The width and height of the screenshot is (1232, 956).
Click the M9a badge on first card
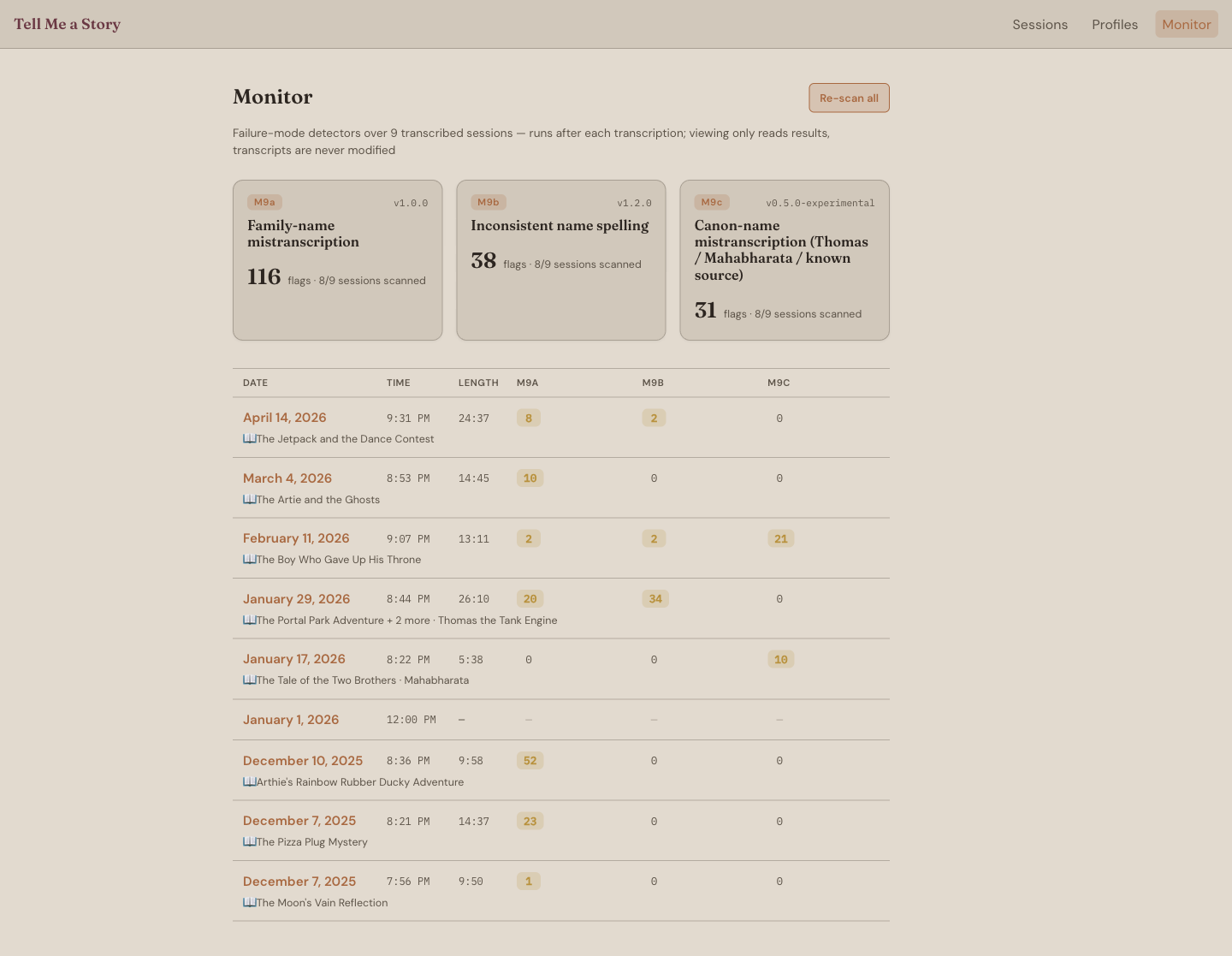point(264,202)
